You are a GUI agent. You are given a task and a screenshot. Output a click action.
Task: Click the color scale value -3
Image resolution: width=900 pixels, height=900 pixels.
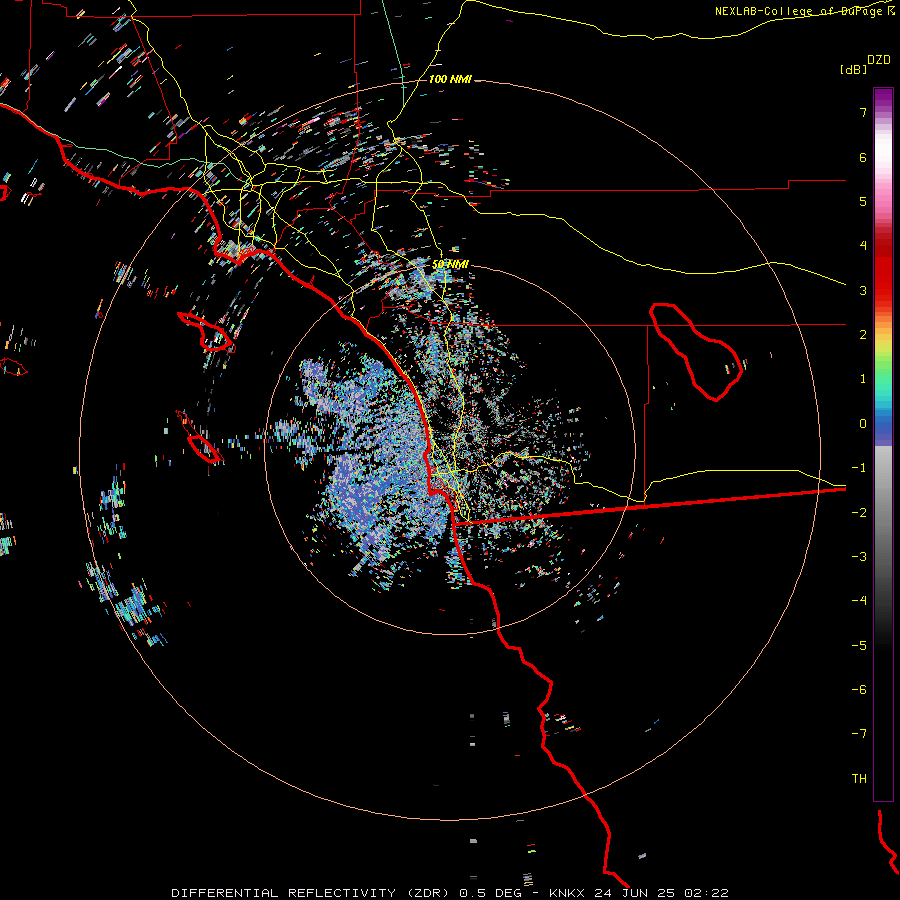(x=859, y=557)
